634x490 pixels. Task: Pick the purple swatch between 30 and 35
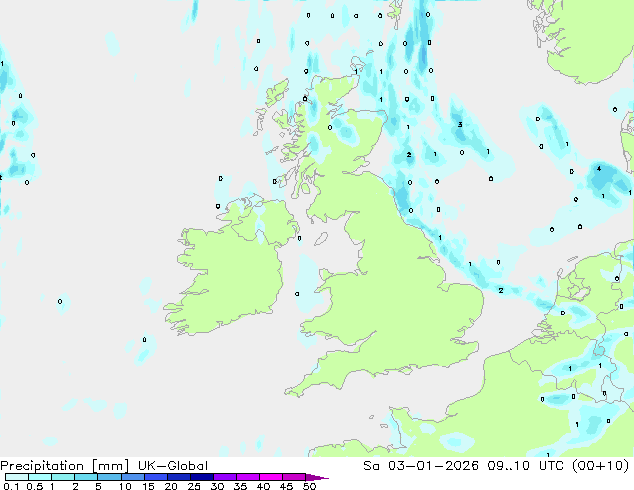[224, 477]
